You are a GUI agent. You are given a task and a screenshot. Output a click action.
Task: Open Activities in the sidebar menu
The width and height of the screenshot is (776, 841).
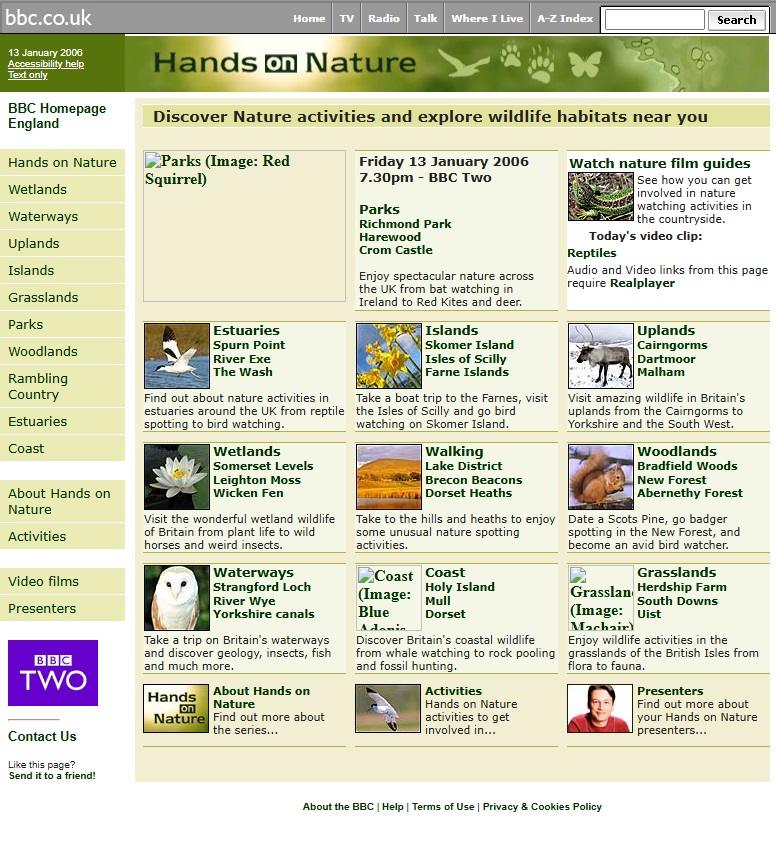point(62,536)
